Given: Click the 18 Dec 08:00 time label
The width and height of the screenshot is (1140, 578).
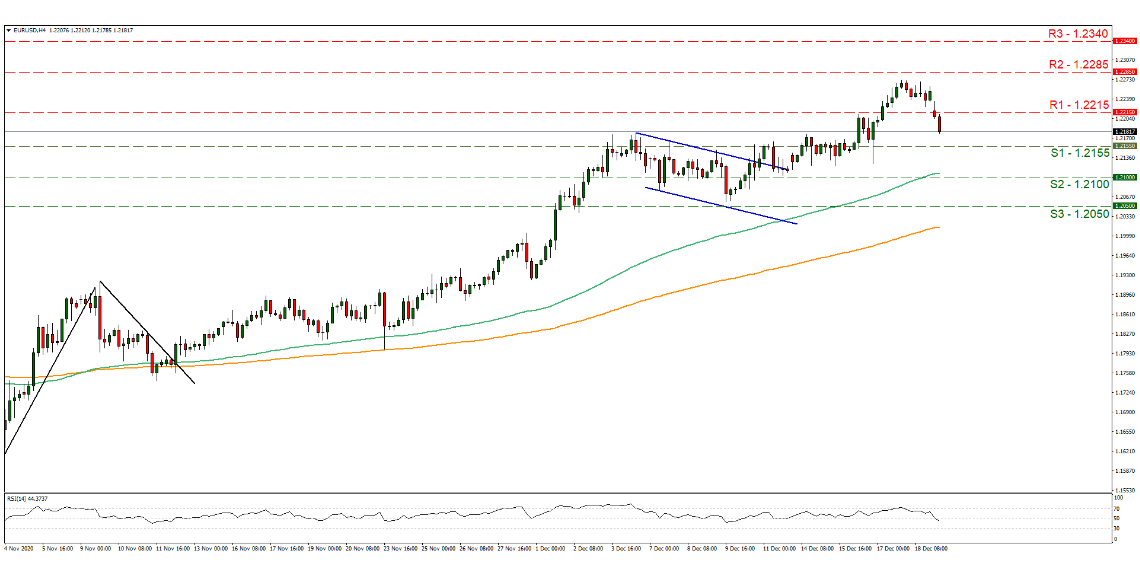Looking at the screenshot, I should [932, 550].
